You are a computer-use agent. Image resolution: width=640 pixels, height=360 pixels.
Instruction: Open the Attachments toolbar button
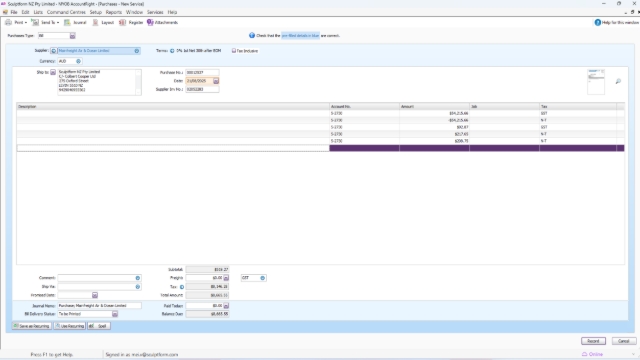[162, 22]
